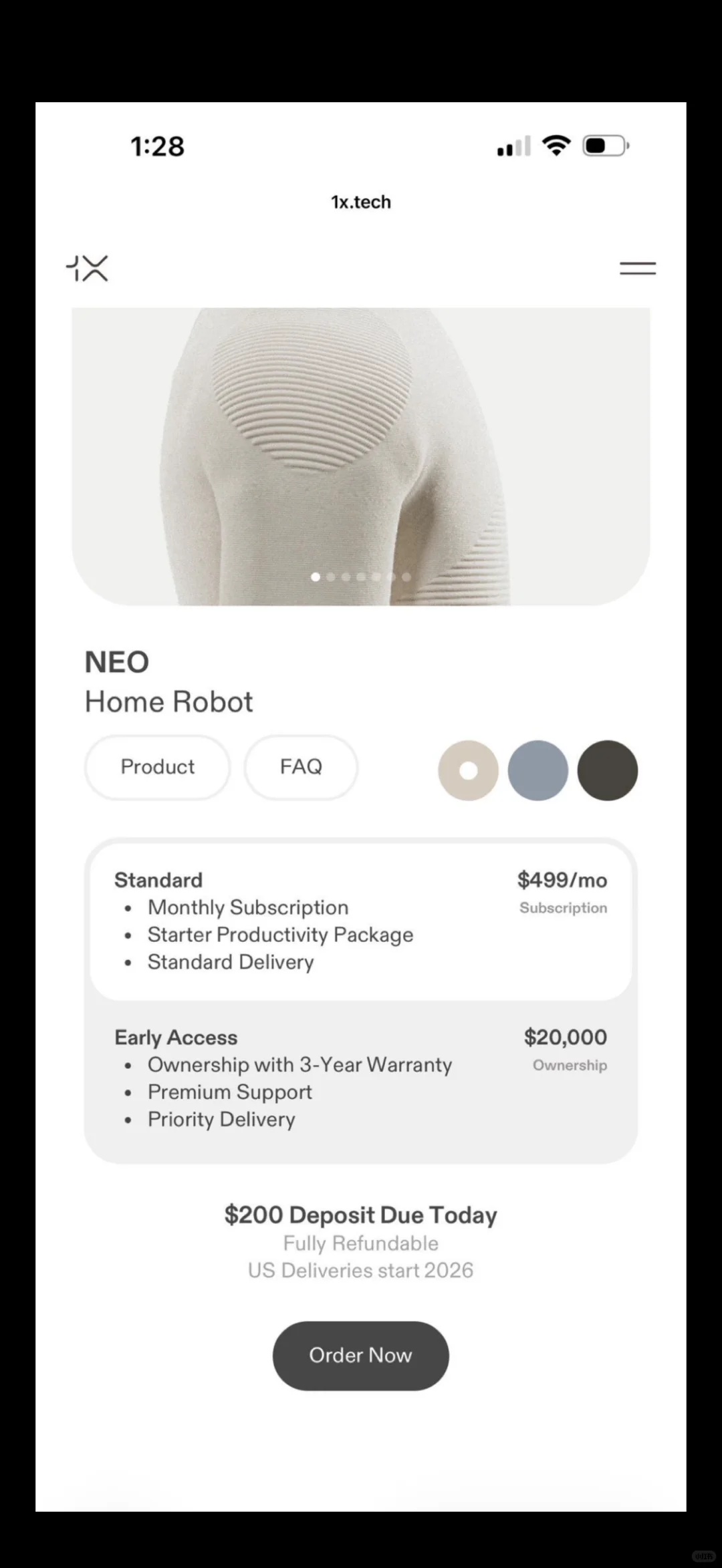Open the Product tab

click(157, 767)
